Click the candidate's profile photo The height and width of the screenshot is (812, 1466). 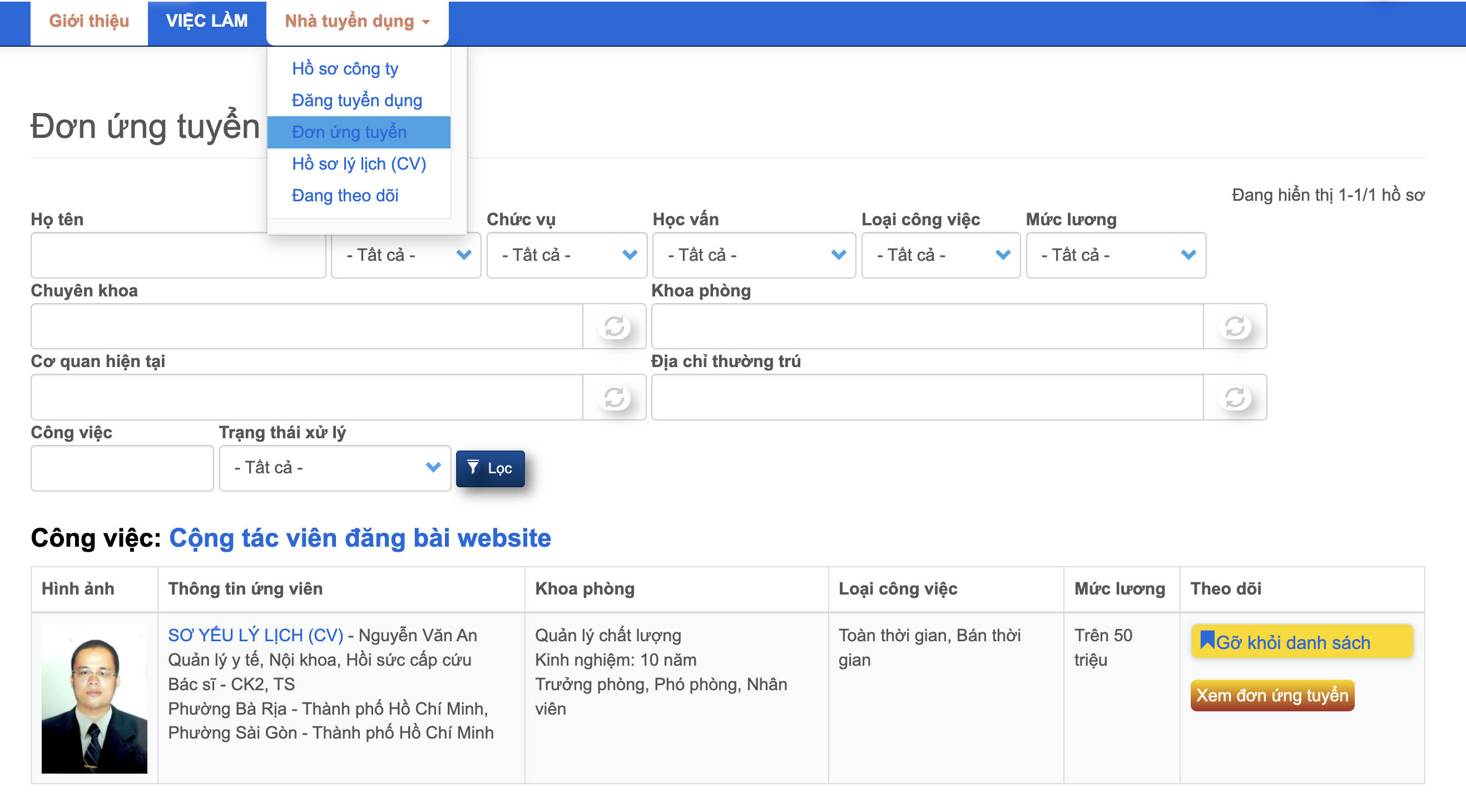click(95, 699)
